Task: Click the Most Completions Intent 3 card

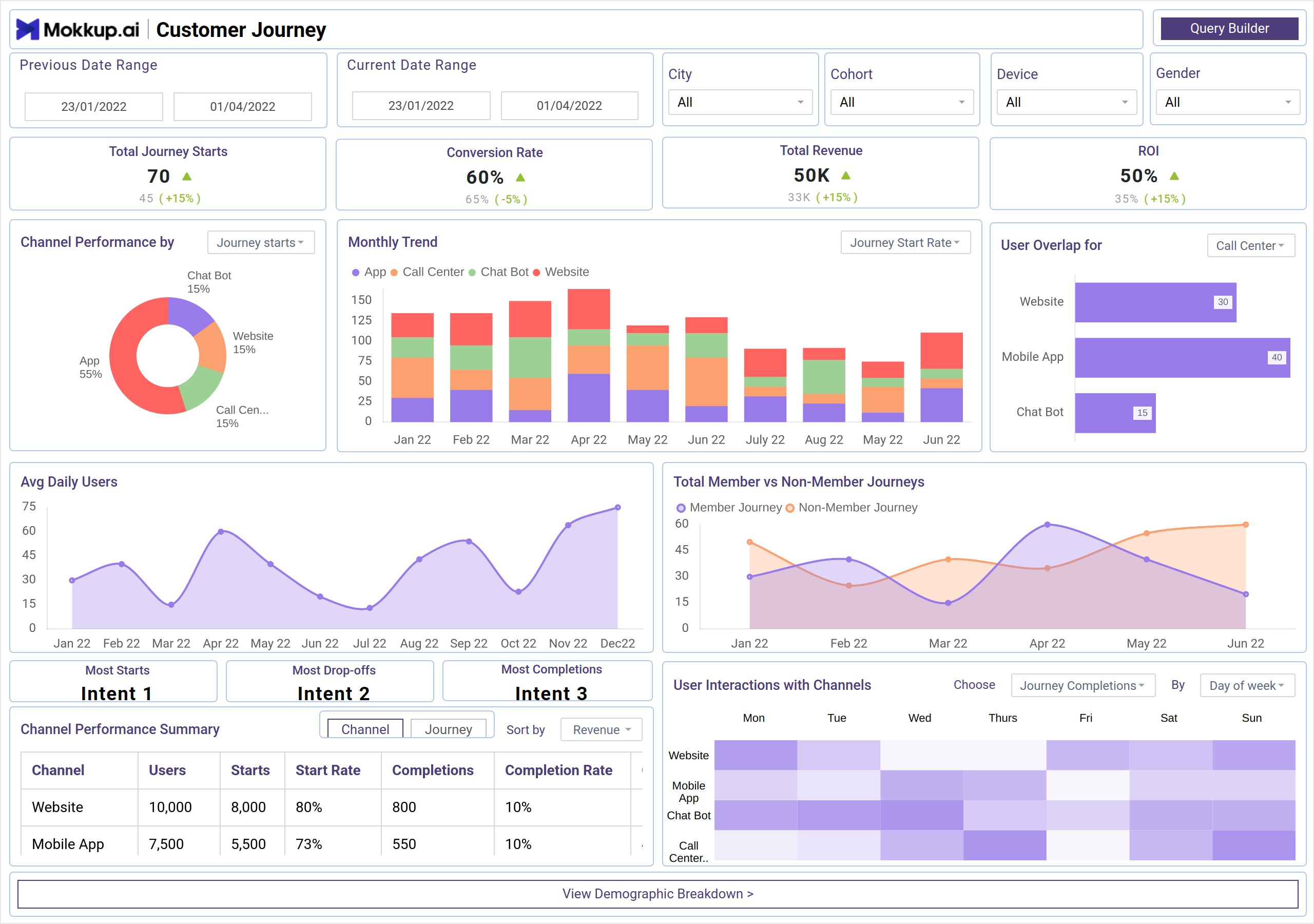Action: [x=548, y=681]
